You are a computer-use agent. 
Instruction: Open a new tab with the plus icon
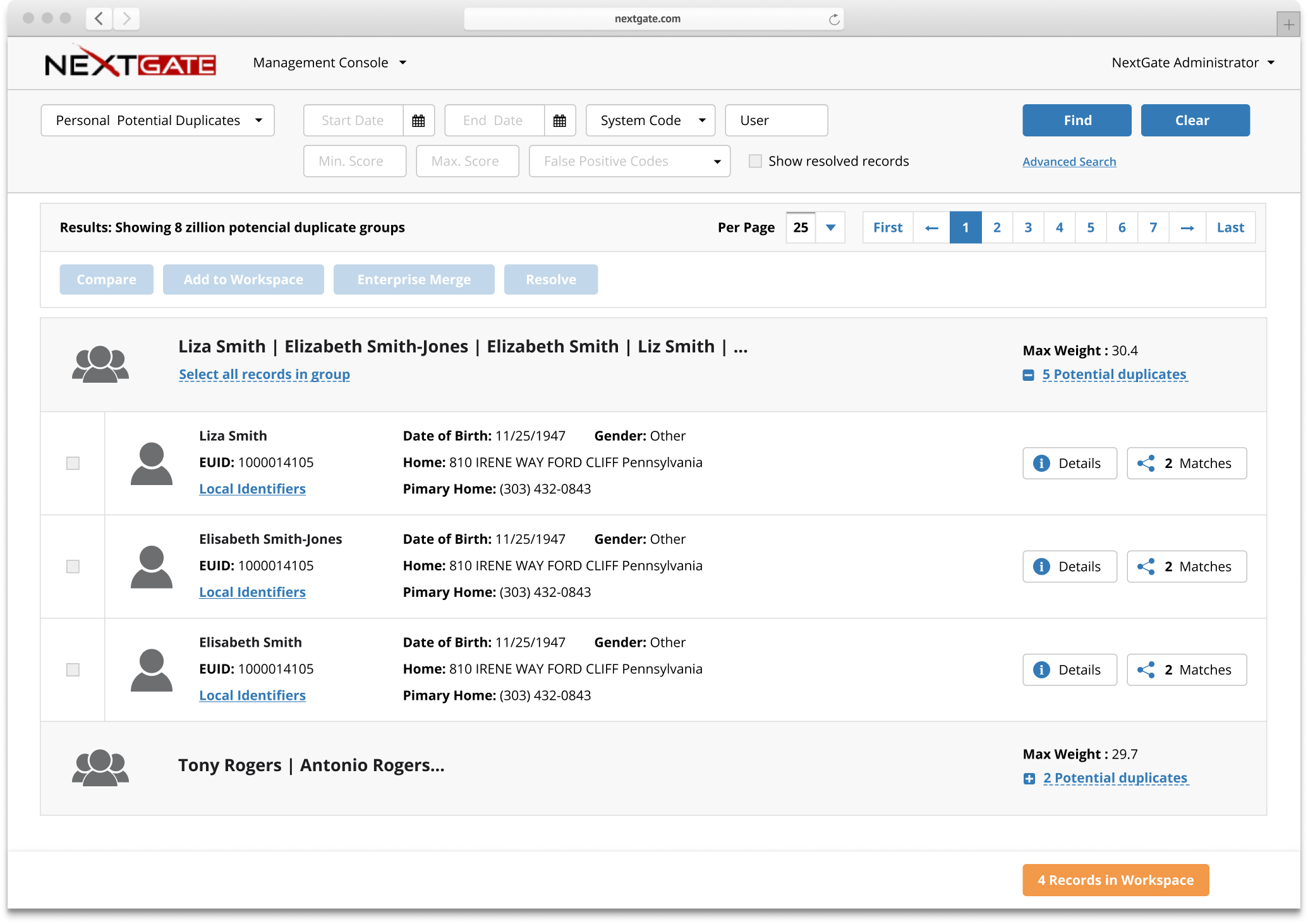[1288, 25]
